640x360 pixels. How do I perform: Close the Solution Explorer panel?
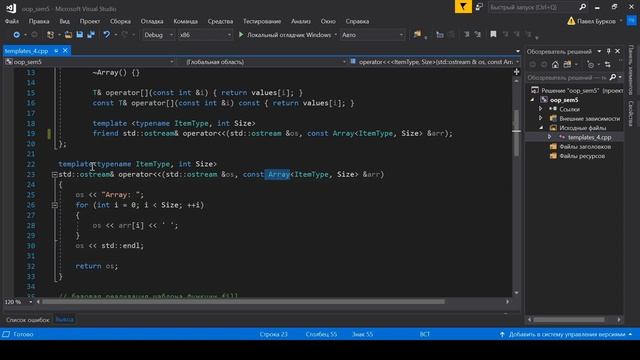[618, 51]
